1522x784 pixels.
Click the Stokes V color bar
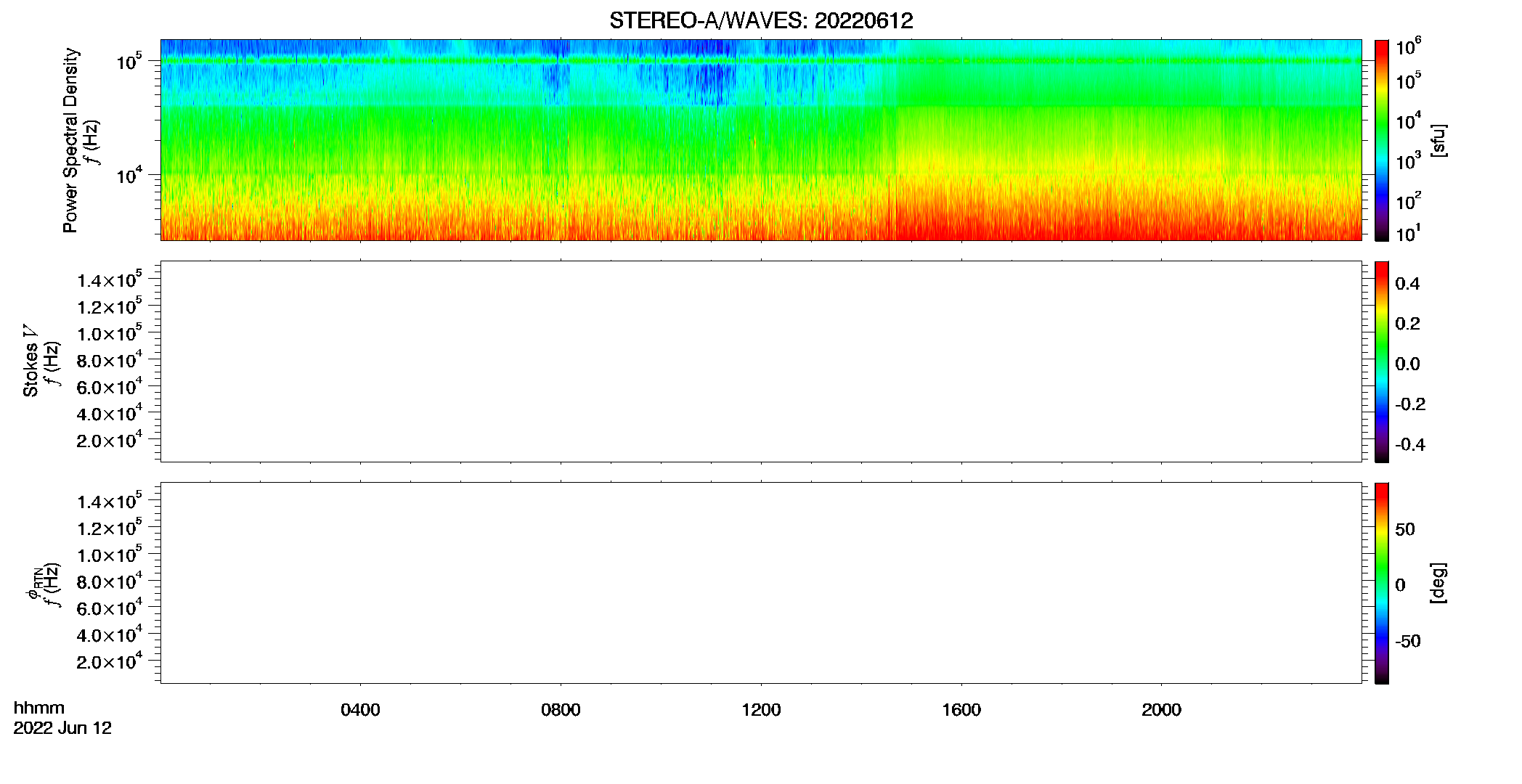(x=1382, y=362)
